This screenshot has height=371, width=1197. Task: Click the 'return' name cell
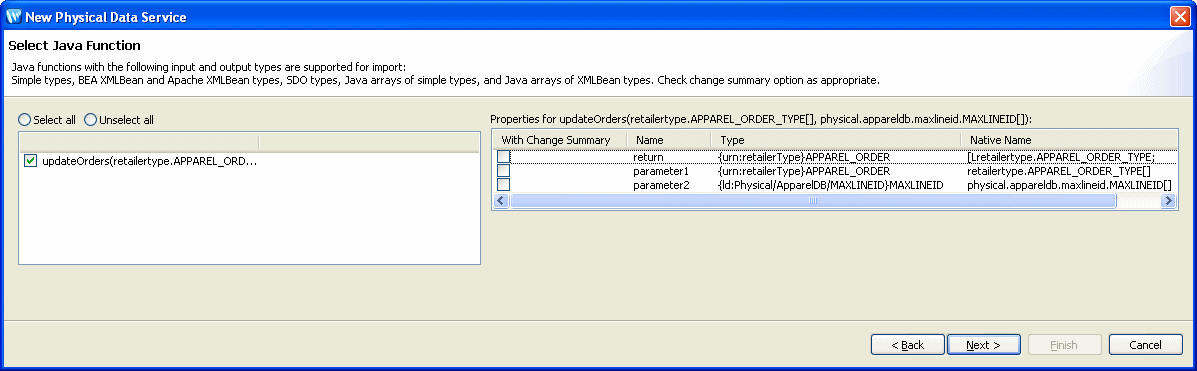click(x=648, y=157)
